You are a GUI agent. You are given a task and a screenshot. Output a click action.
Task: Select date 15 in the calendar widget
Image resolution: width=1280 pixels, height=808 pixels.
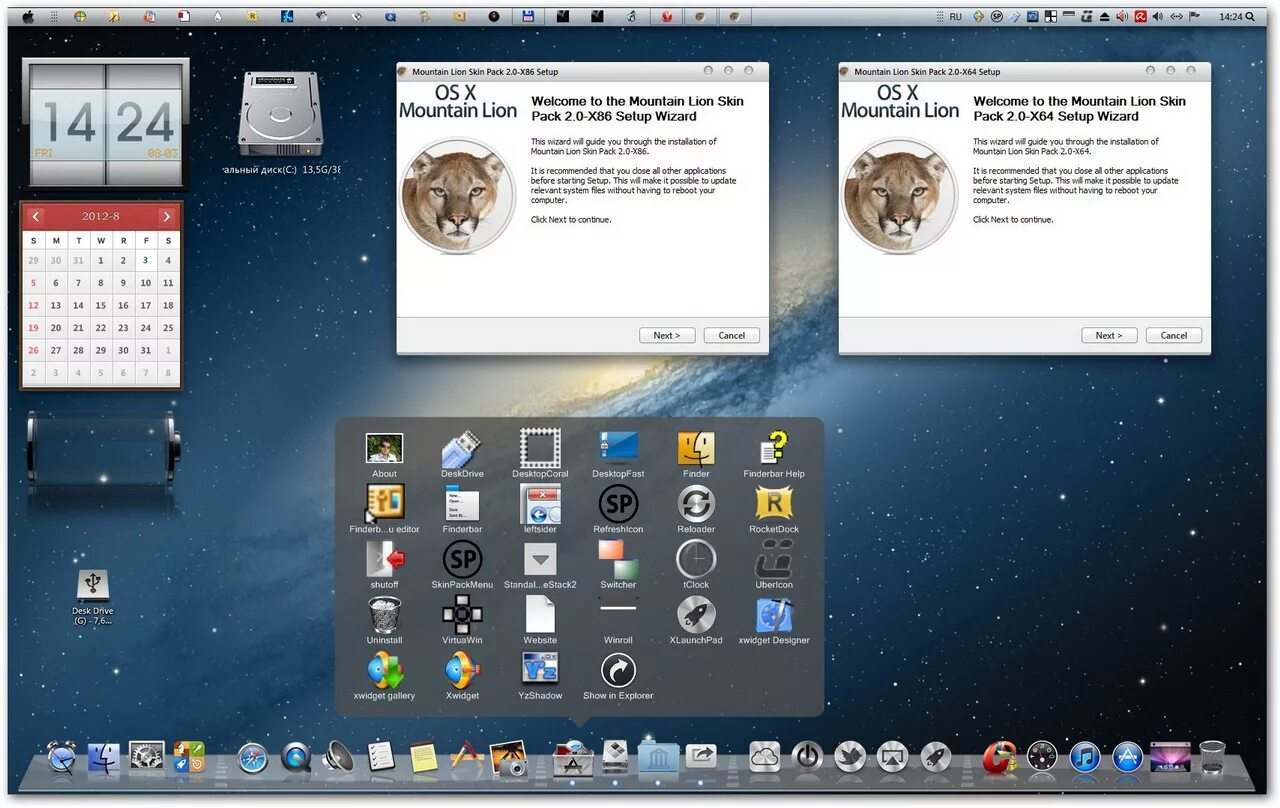101,306
